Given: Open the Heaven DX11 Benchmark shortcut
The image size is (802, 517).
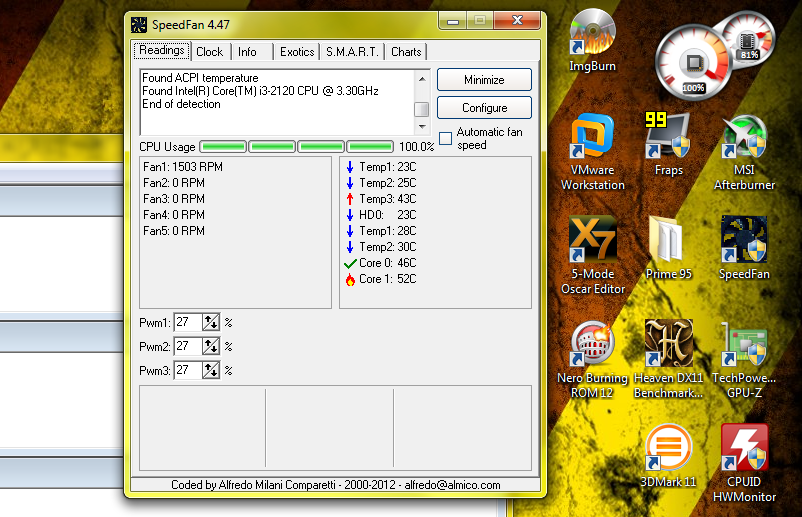Looking at the screenshot, I should point(668,360).
